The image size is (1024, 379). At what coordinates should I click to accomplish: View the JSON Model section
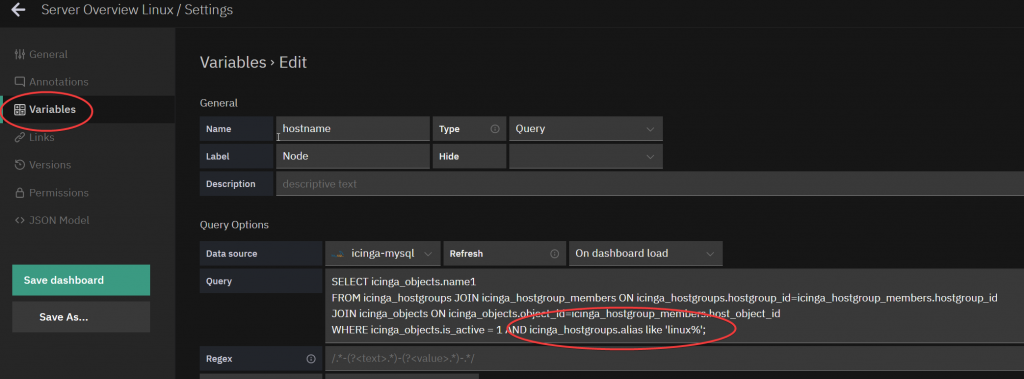pyautogui.click(x=52, y=220)
